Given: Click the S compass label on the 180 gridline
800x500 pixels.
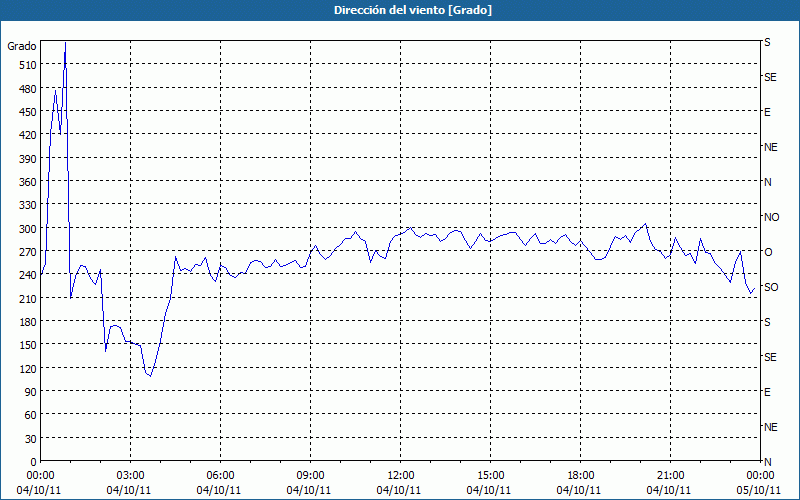Looking at the screenshot, I should point(767,322).
